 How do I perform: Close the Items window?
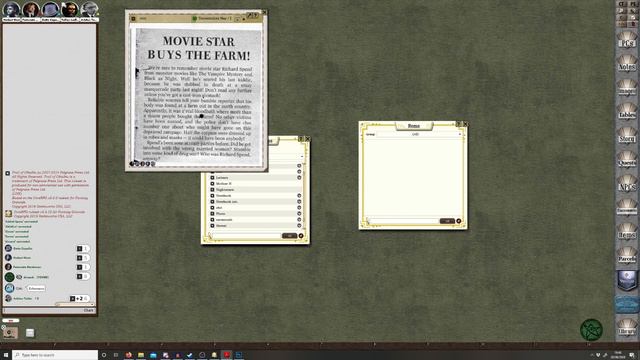[x=465, y=124]
